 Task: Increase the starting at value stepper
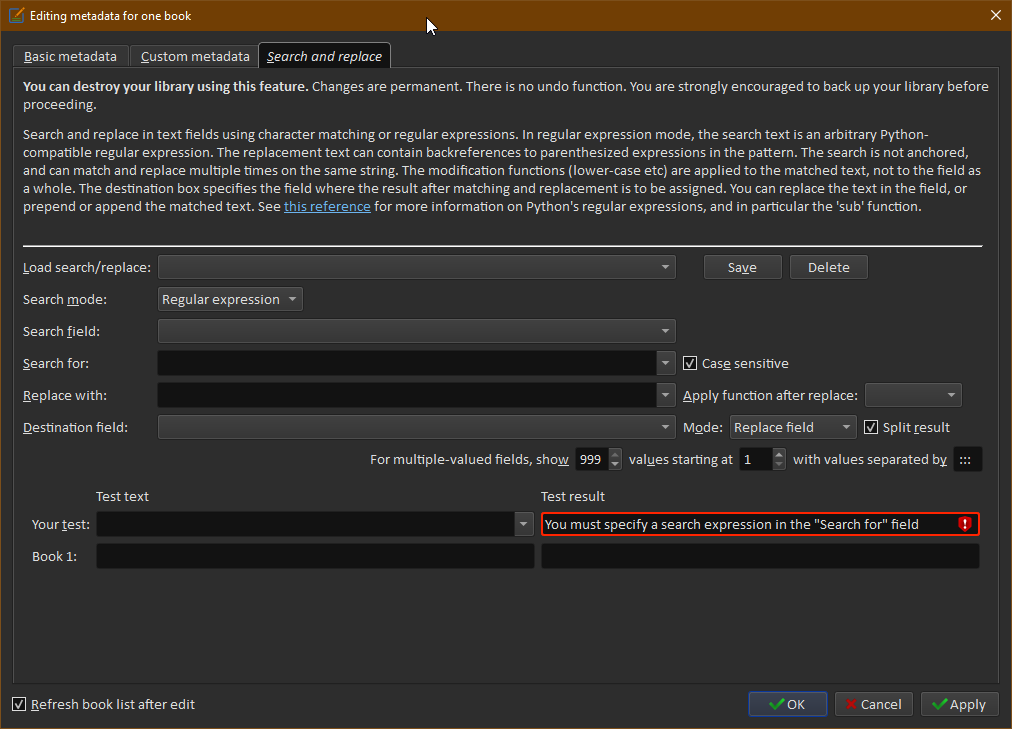pyautogui.click(x=779, y=454)
